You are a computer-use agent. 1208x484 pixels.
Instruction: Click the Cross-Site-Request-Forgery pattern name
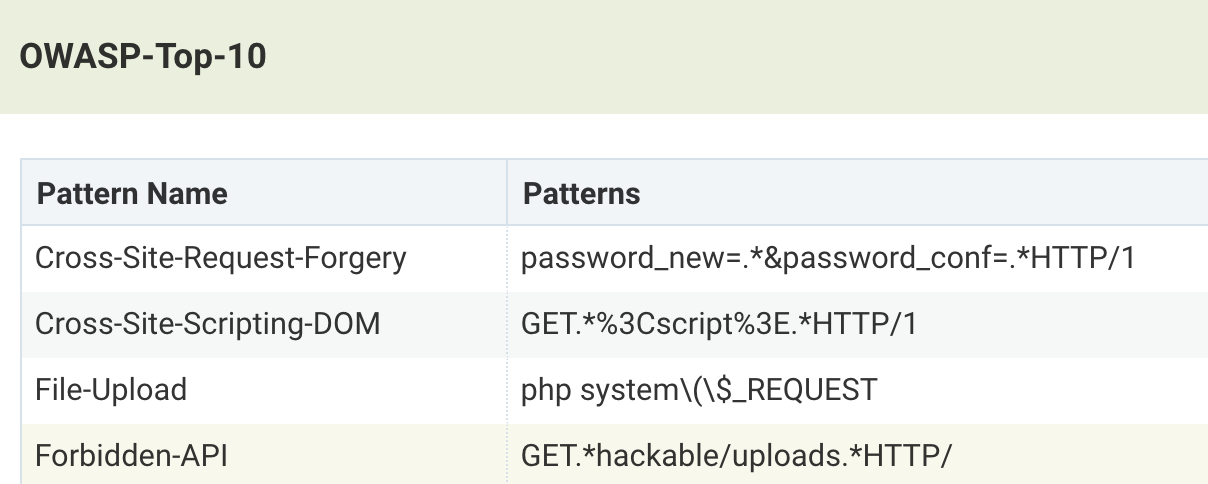coord(221,259)
